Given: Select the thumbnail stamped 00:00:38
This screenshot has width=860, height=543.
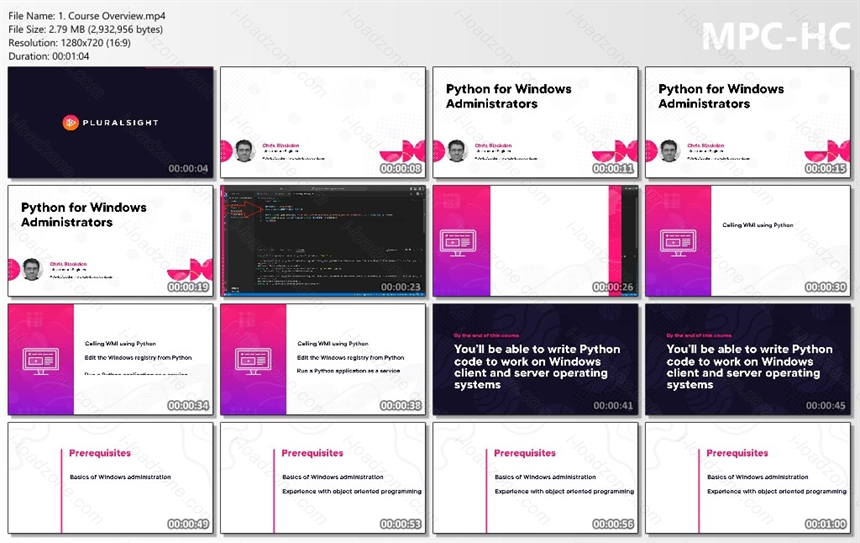Looking at the screenshot, I should [x=323, y=359].
